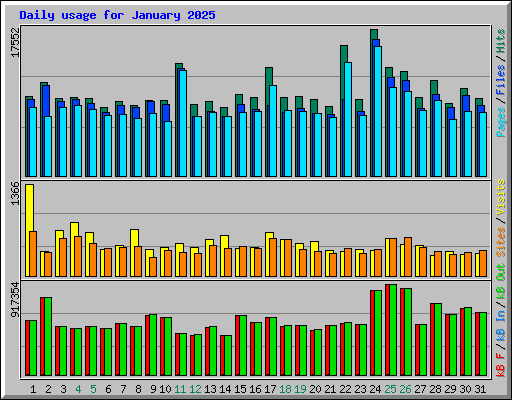Click the 'Hits' legend label
This screenshot has height=400, width=512.
(501, 41)
